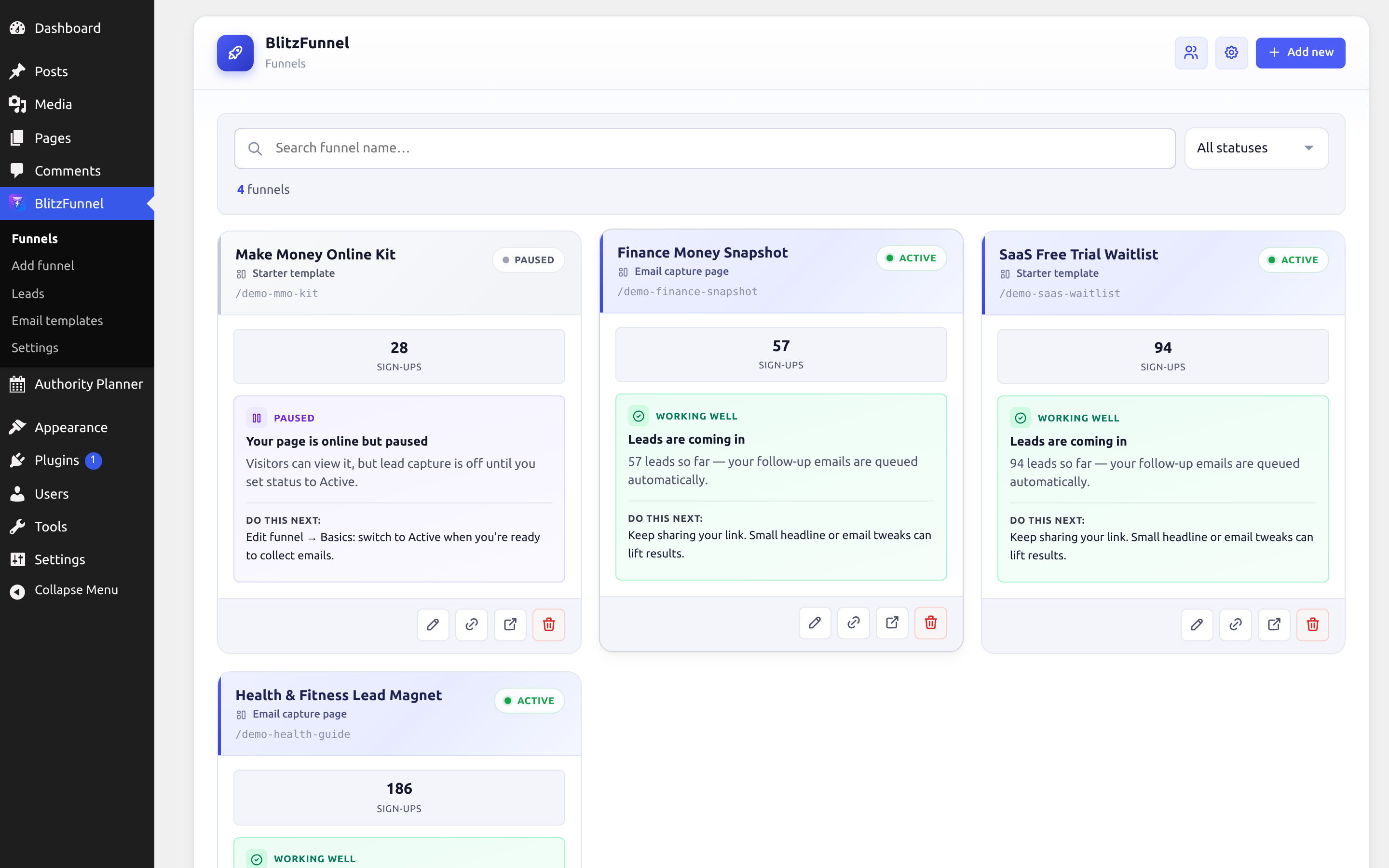Click the /demo-finance-snapshot slug text
Image resolution: width=1389 pixels, height=868 pixels.
click(687, 292)
